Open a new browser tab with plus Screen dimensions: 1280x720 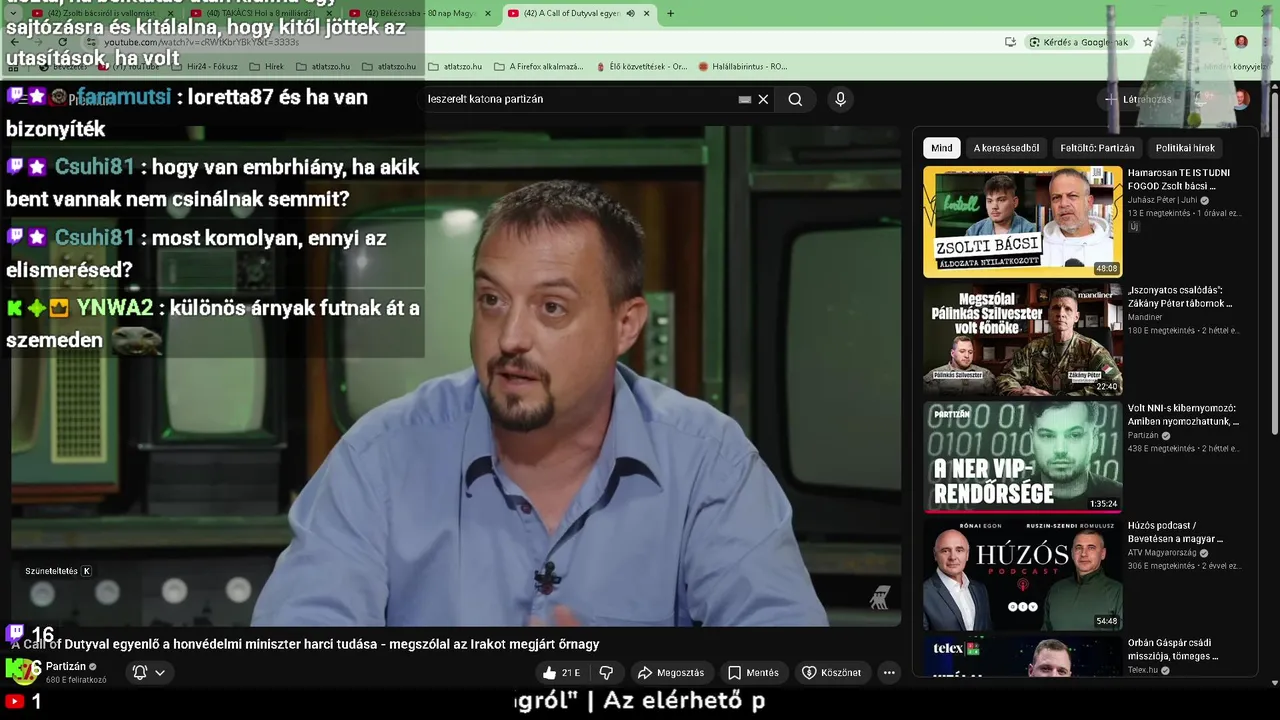point(670,13)
